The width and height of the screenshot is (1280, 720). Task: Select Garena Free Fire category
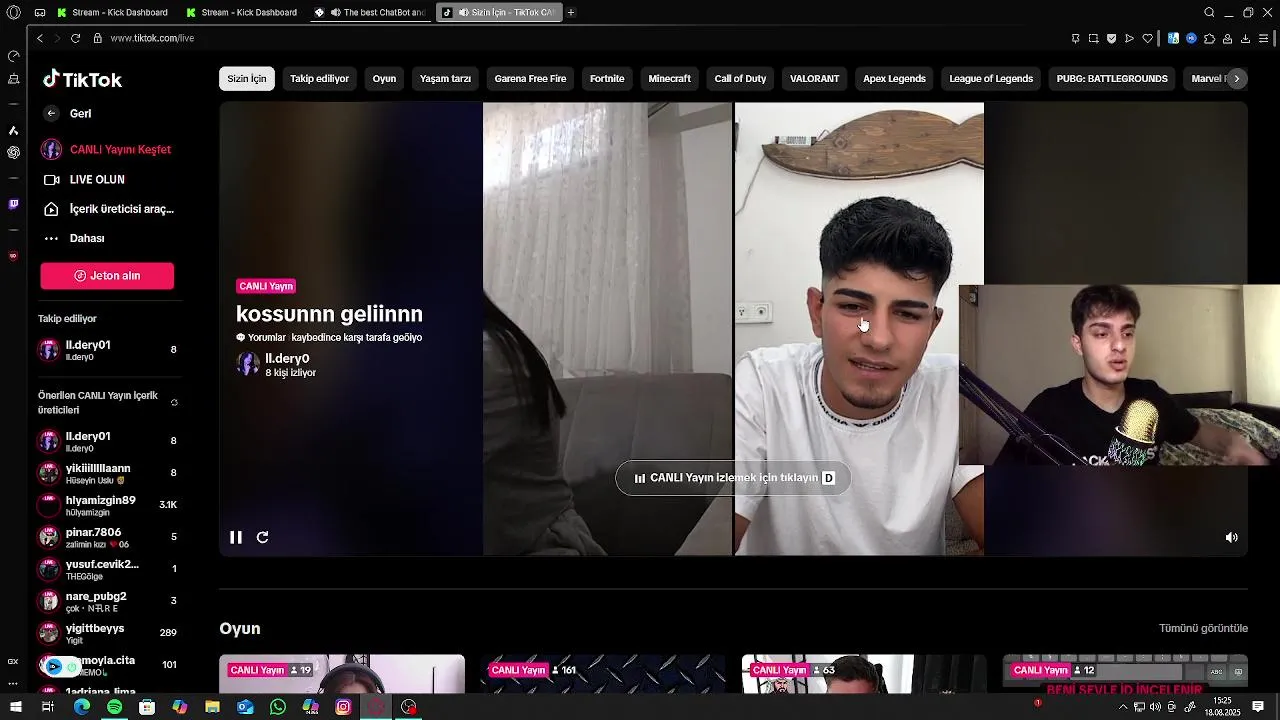click(x=530, y=79)
